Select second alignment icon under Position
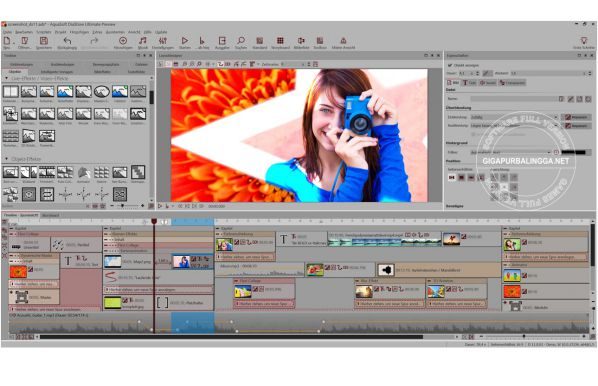The height and width of the screenshot is (386, 598). [461, 177]
